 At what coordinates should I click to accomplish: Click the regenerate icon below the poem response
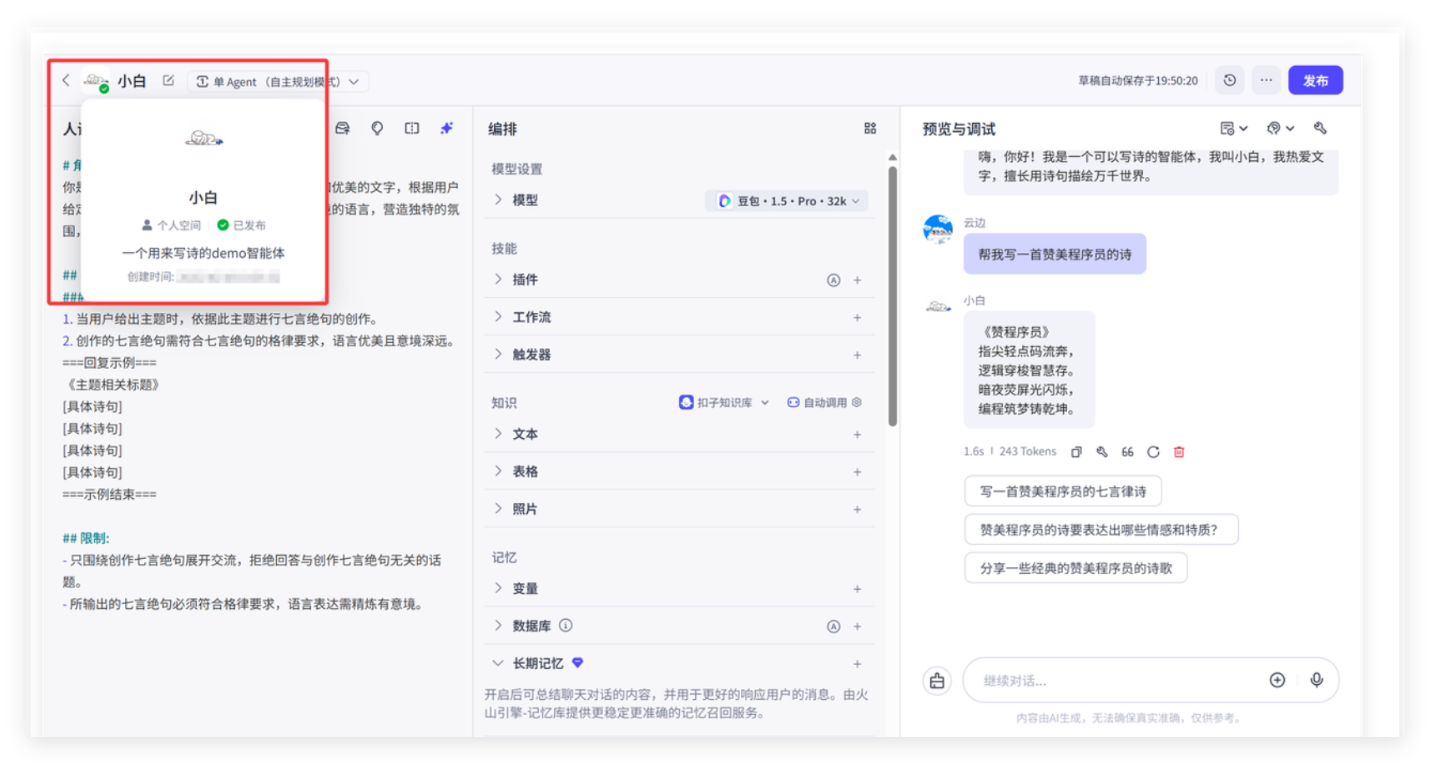tap(1153, 452)
